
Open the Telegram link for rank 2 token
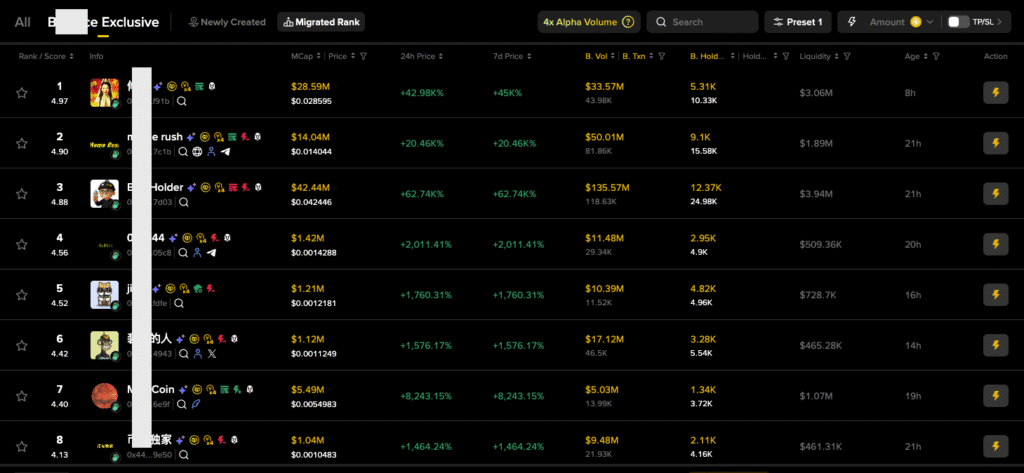[225, 152]
